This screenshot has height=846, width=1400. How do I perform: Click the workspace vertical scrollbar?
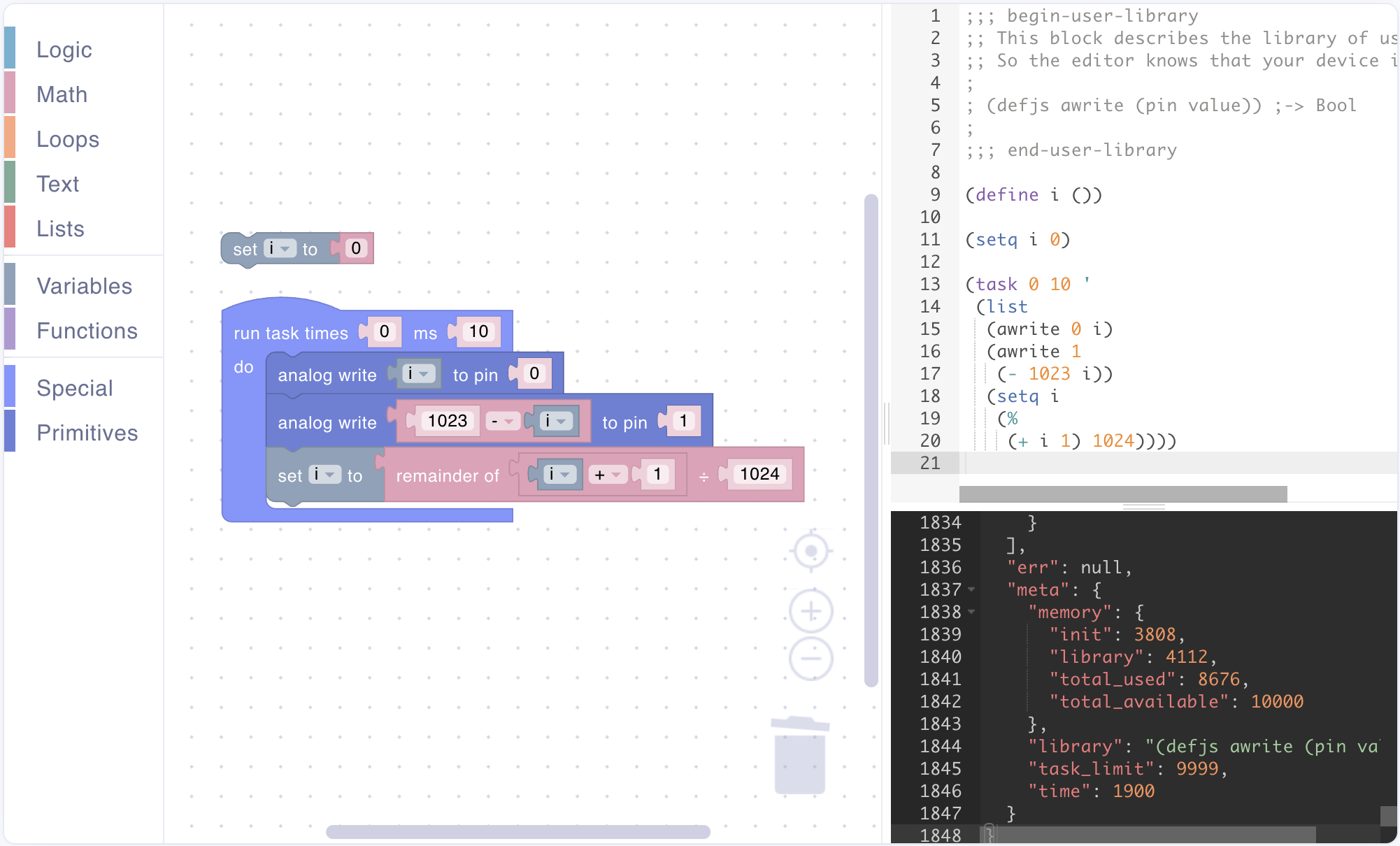click(871, 440)
